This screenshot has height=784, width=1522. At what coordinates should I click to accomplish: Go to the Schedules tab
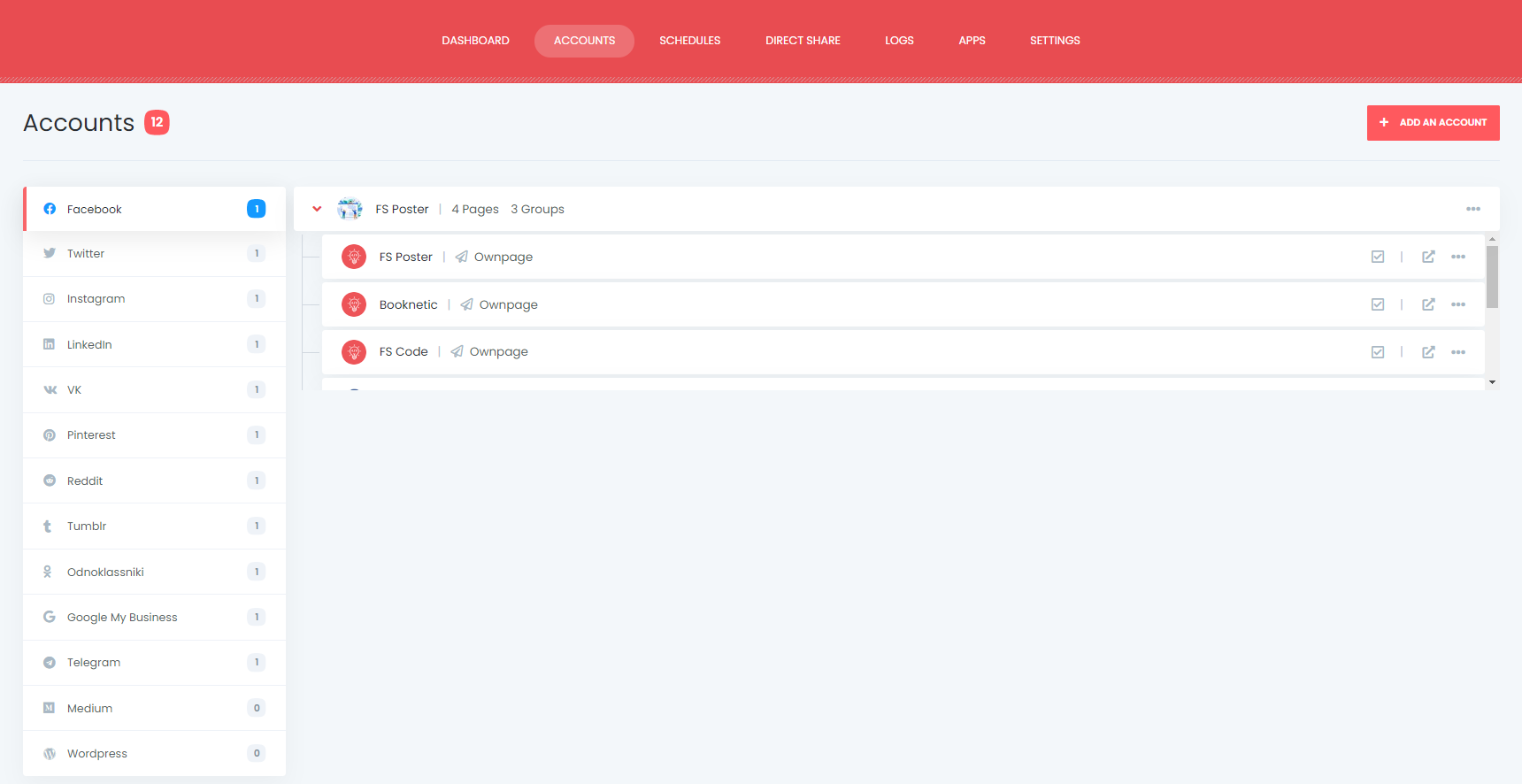[690, 41]
